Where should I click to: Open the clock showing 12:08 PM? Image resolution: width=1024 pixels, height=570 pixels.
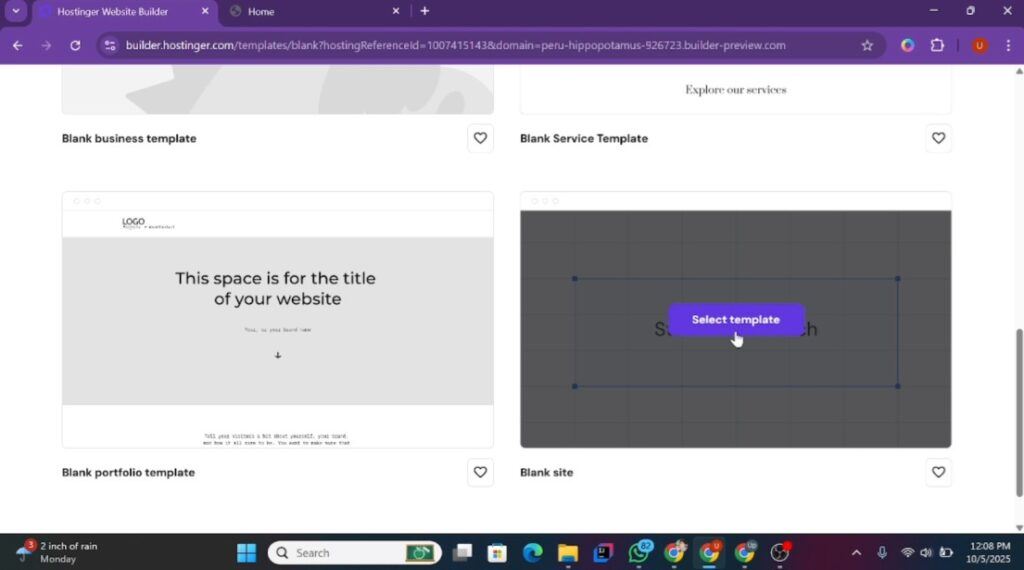pyautogui.click(x=989, y=552)
